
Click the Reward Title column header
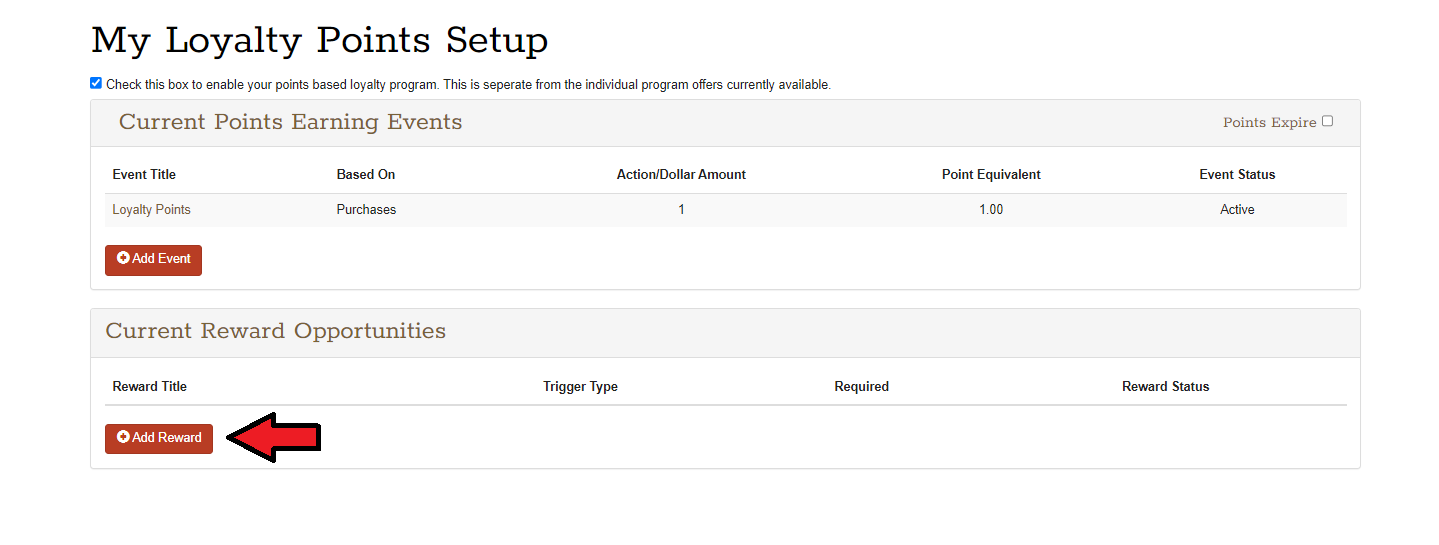tap(149, 387)
